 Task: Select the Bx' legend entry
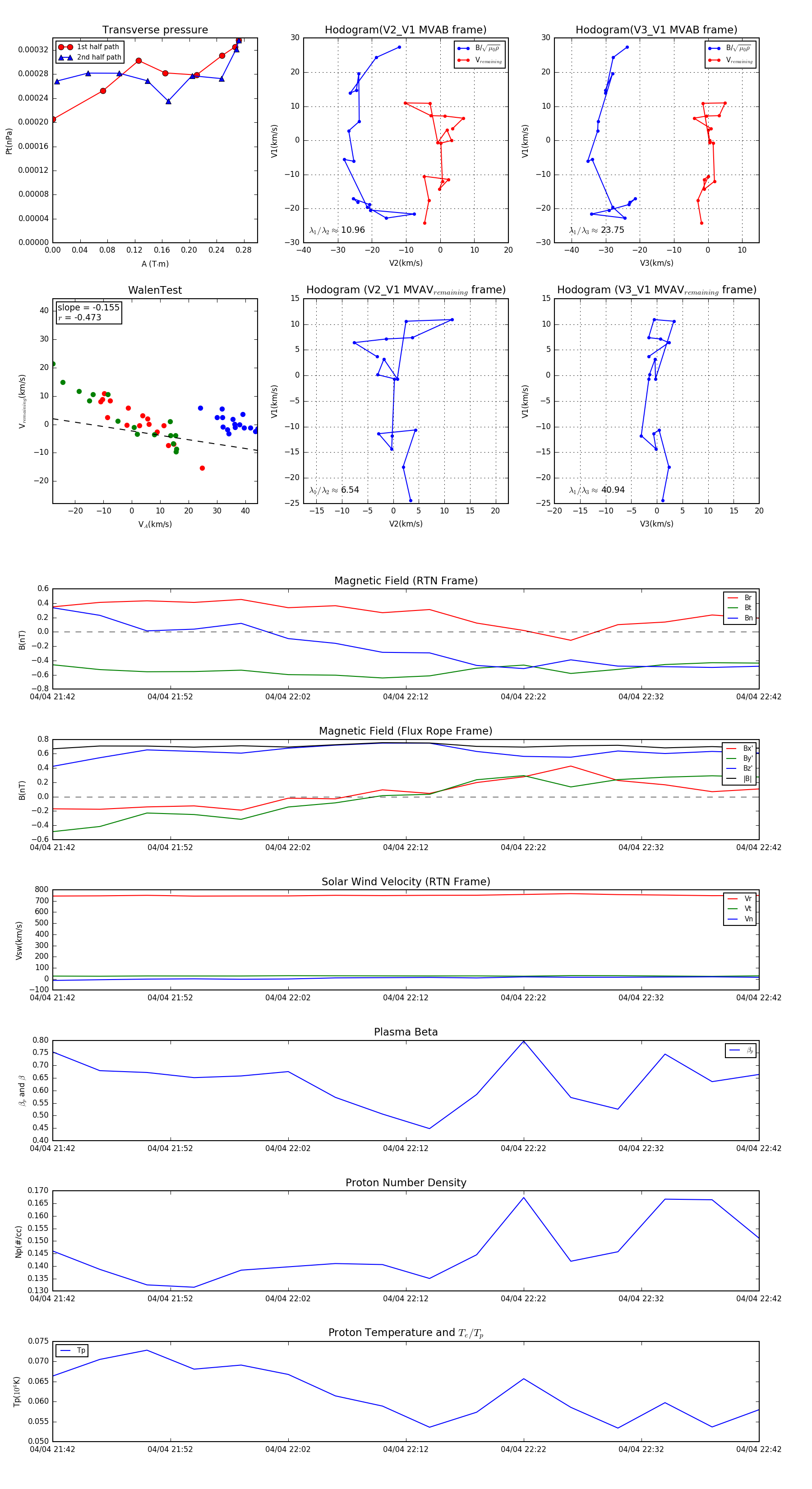click(740, 748)
